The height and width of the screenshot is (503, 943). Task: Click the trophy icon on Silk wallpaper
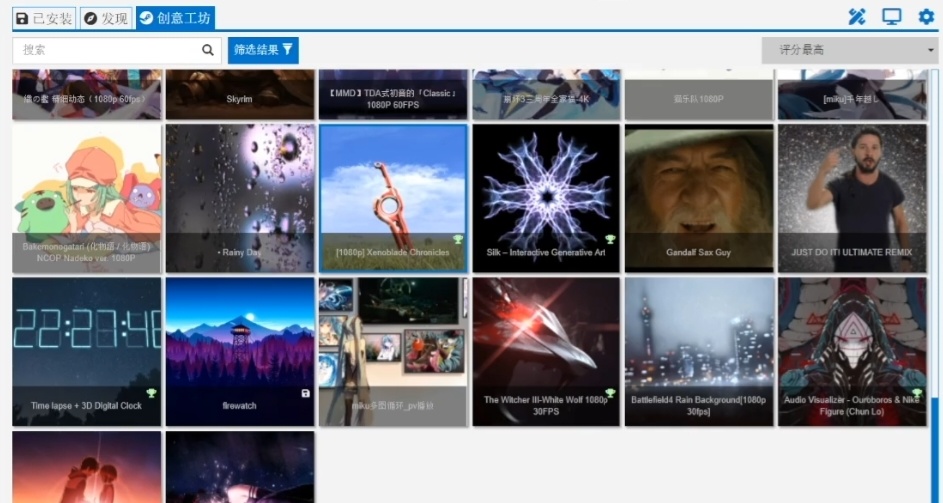point(610,239)
